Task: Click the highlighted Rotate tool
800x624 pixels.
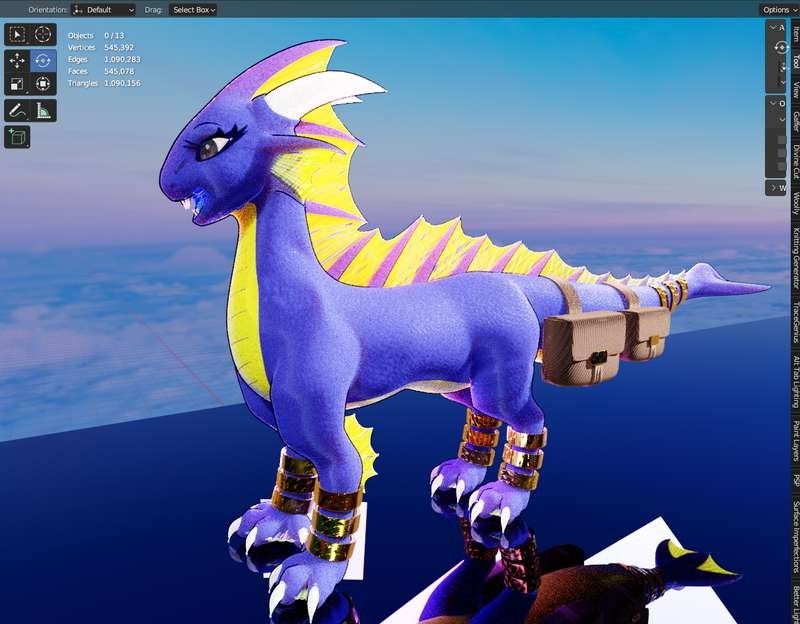Action: 43,61
